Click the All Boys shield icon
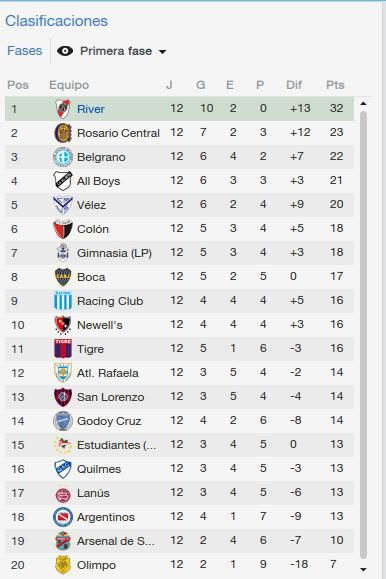This screenshot has width=386, height=579. coord(63,181)
